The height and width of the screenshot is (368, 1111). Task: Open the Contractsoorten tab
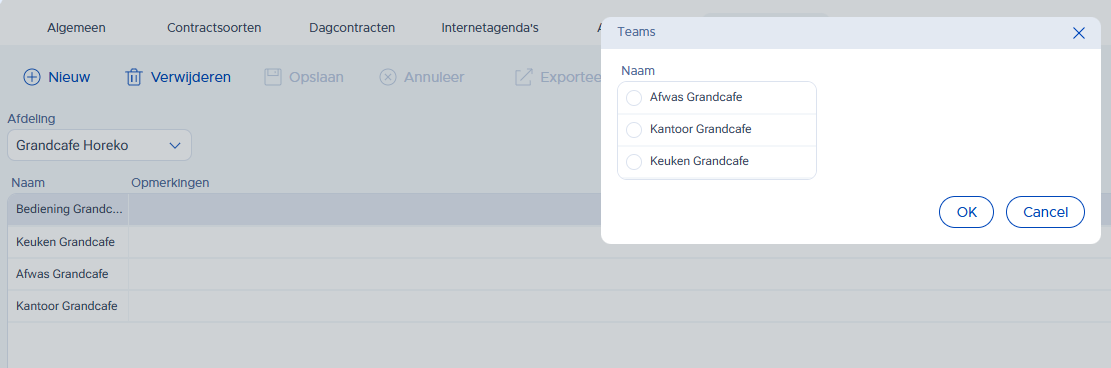(214, 28)
